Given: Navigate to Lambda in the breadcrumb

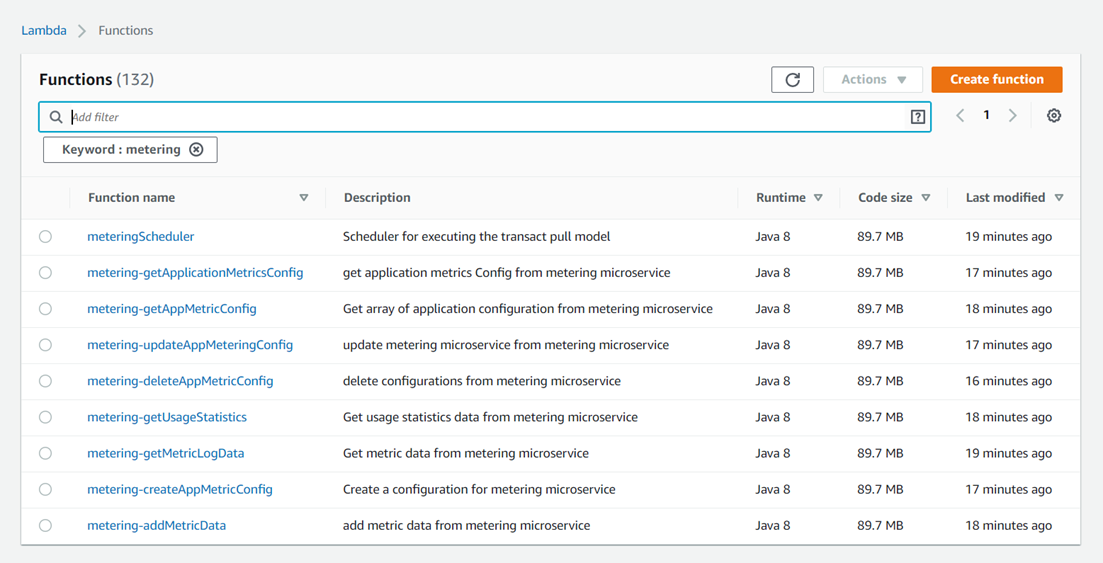Looking at the screenshot, I should pos(44,31).
